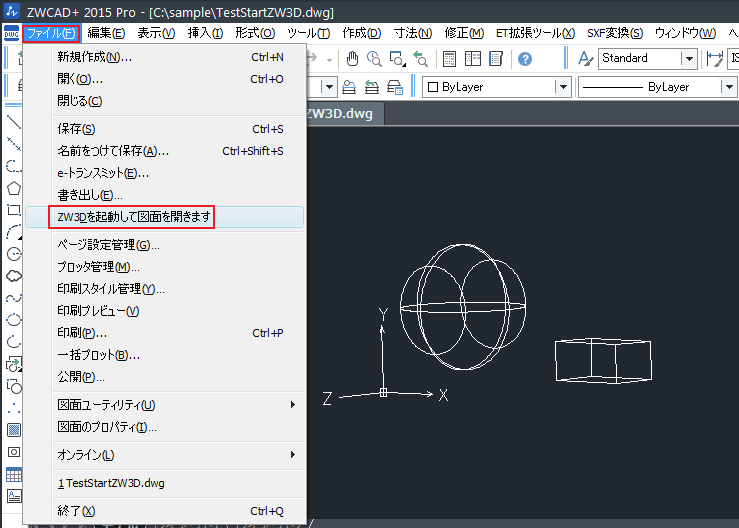Open the 修正(M) menu

pyautogui.click(x=464, y=33)
